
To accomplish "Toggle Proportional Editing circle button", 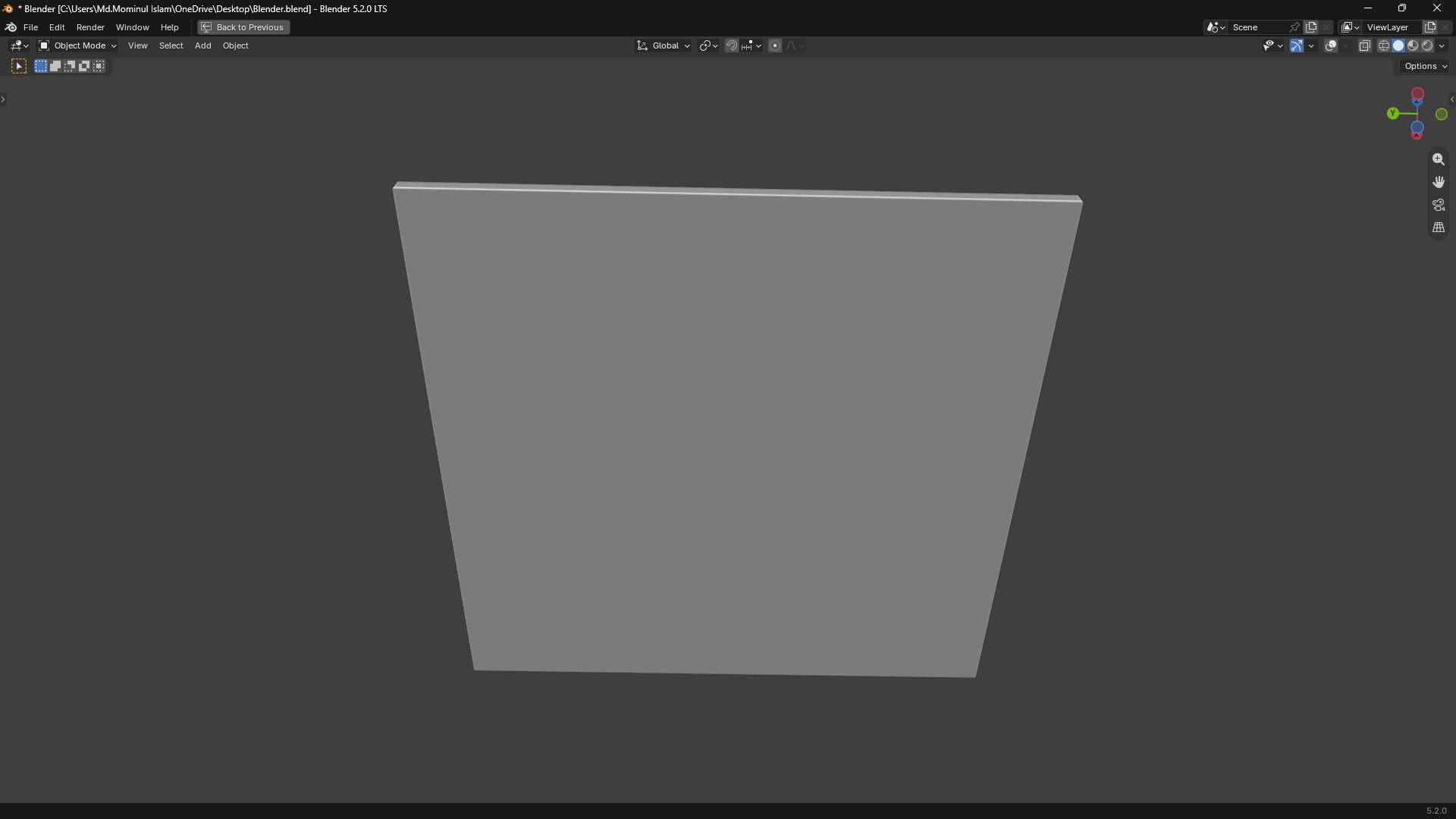I will [775, 46].
